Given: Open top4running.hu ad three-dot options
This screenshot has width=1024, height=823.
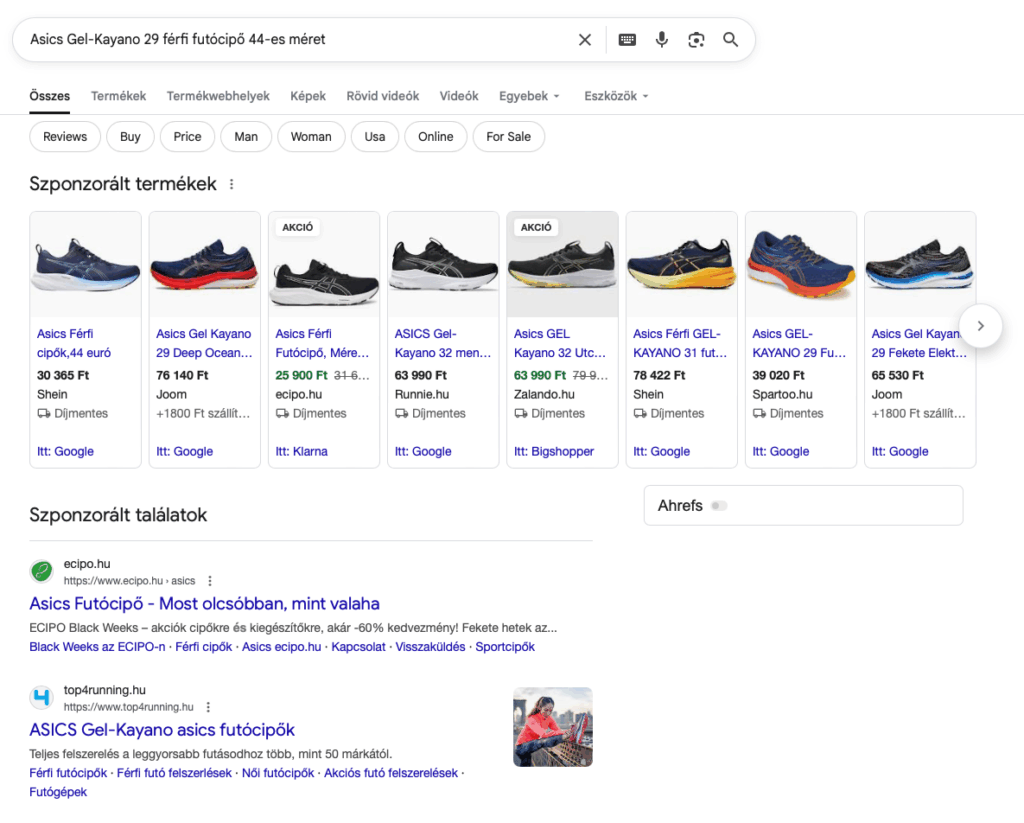Looking at the screenshot, I should coord(208,707).
